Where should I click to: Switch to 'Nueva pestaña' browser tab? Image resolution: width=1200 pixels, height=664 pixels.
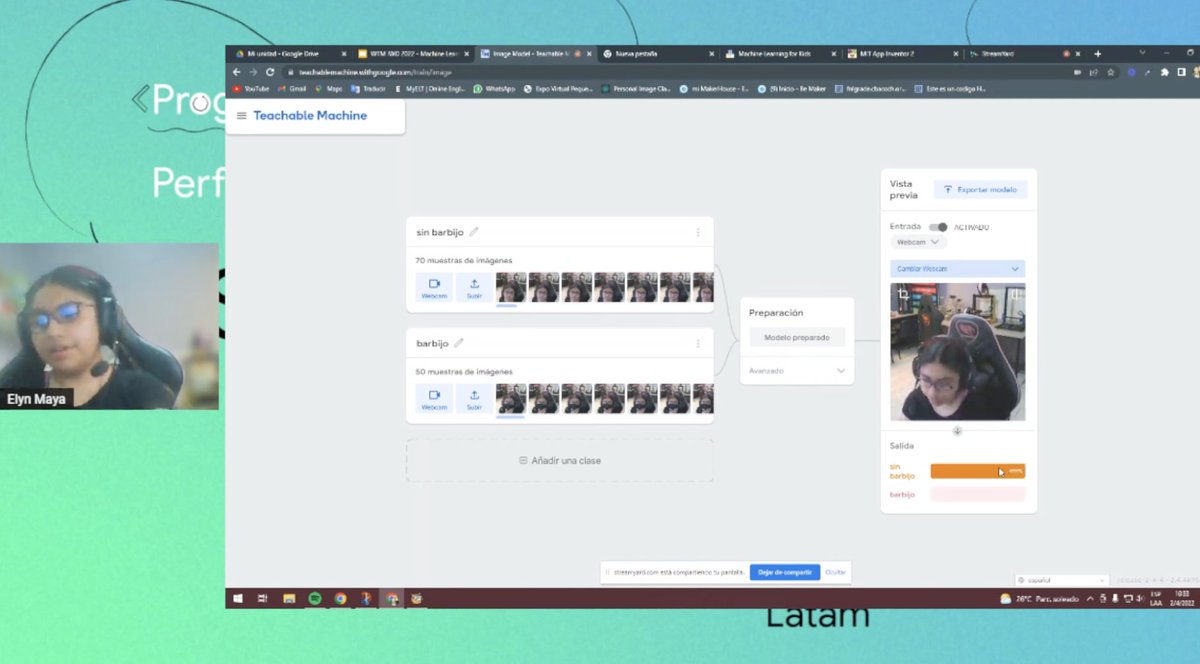[660, 53]
